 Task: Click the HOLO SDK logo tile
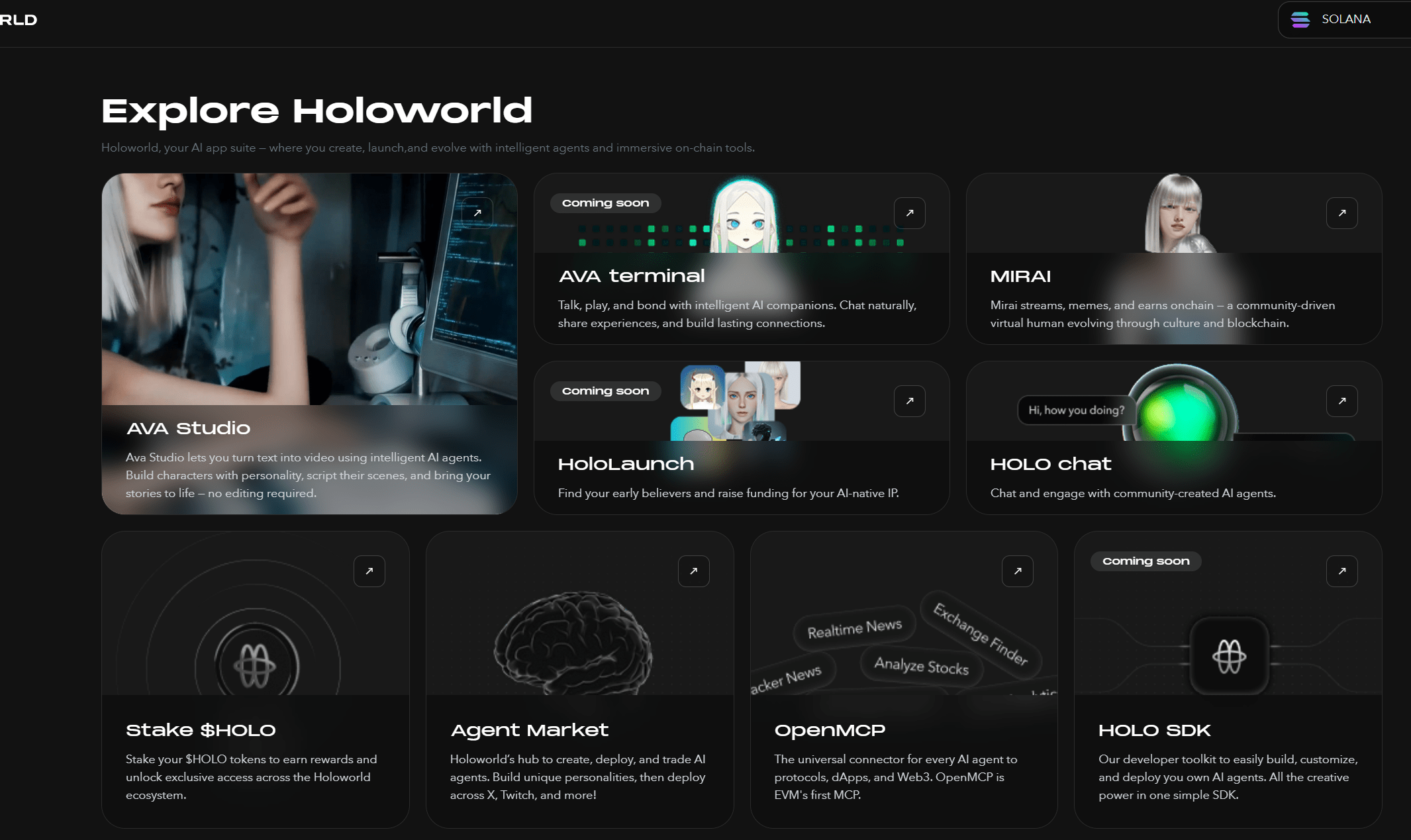[x=1229, y=656]
